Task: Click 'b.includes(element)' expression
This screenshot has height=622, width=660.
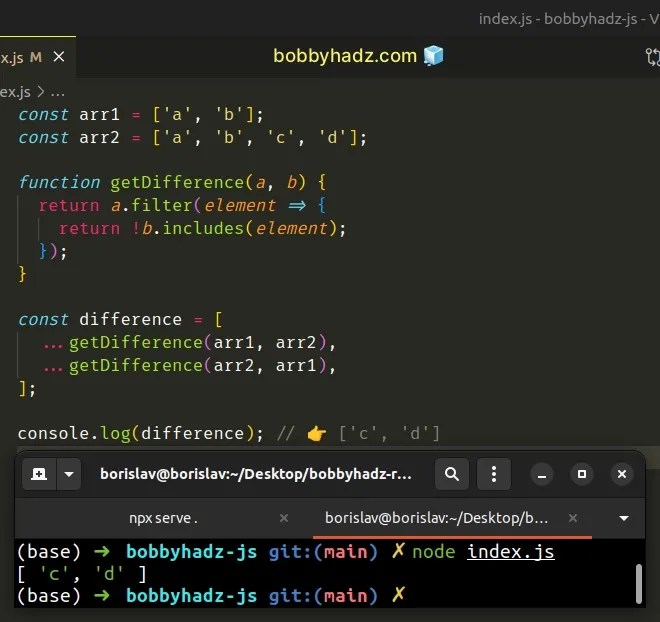Action: pos(239,229)
